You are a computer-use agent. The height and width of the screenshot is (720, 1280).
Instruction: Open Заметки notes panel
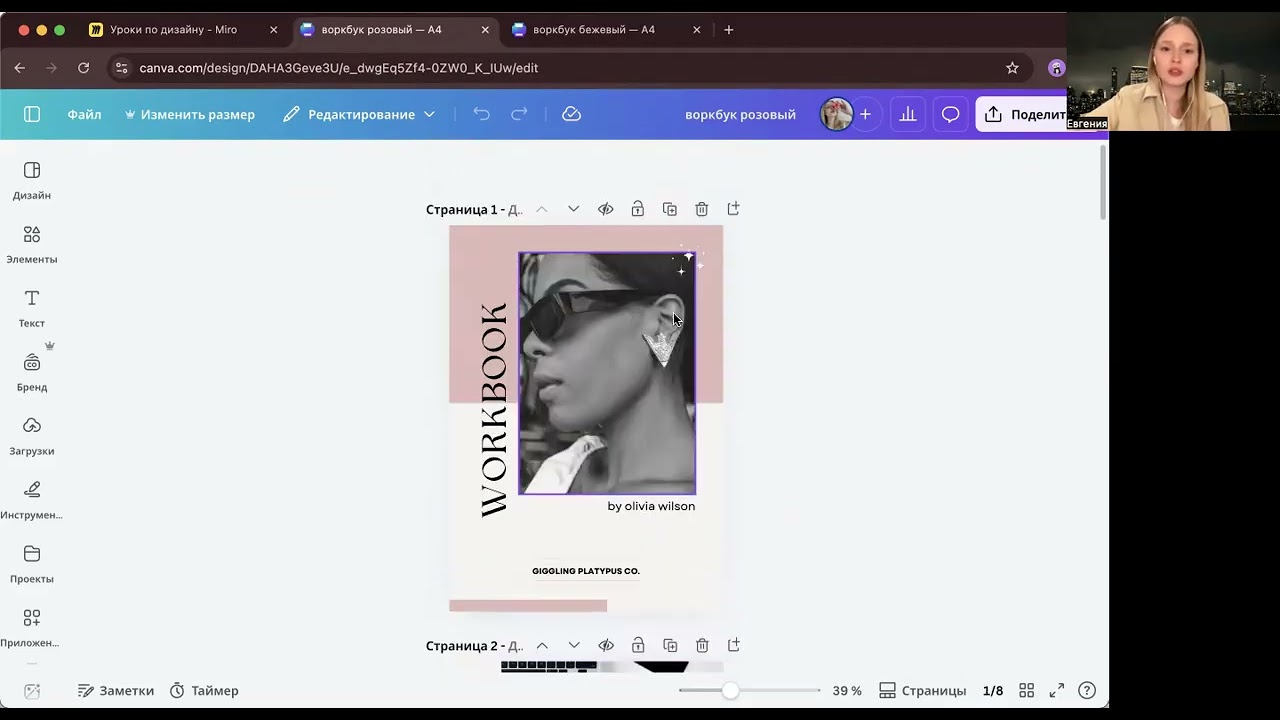pos(116,691)
